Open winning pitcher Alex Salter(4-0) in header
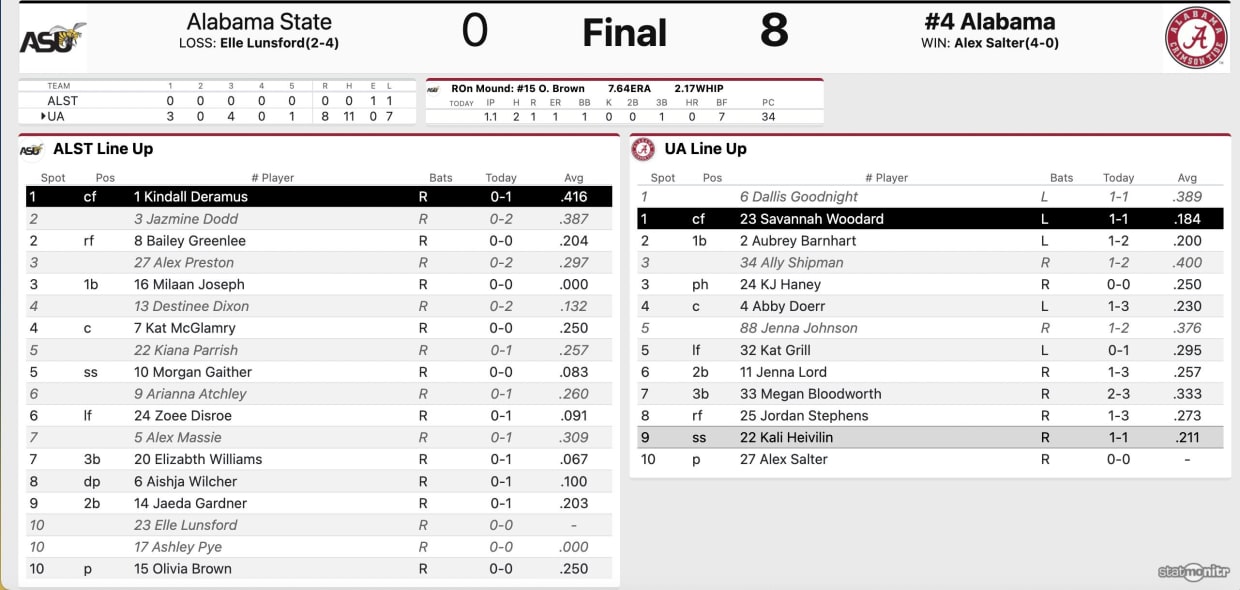This screenshot has height=590, width=1240. (1007, 43)
